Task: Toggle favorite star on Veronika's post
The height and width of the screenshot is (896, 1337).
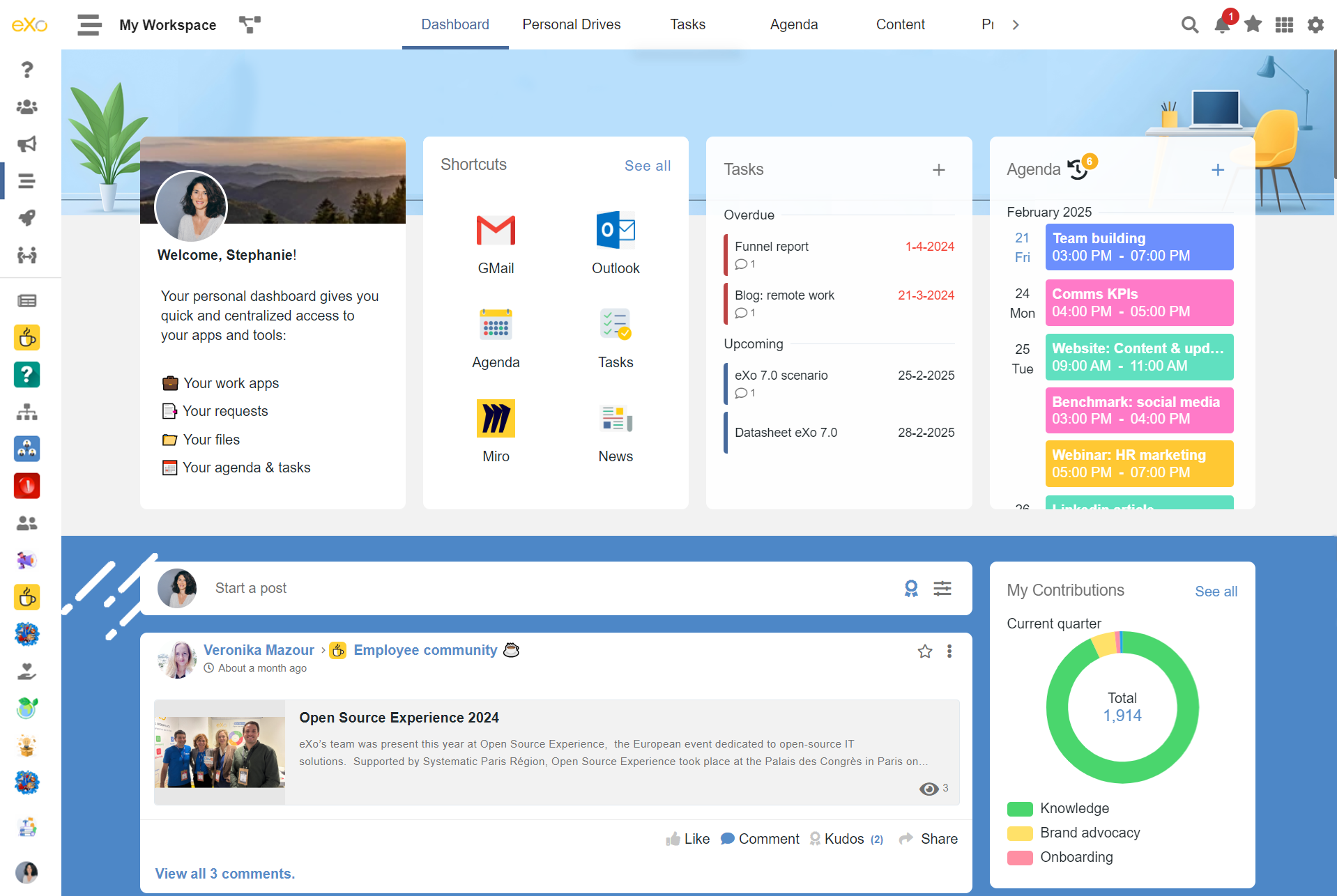Action: [925, 651]
